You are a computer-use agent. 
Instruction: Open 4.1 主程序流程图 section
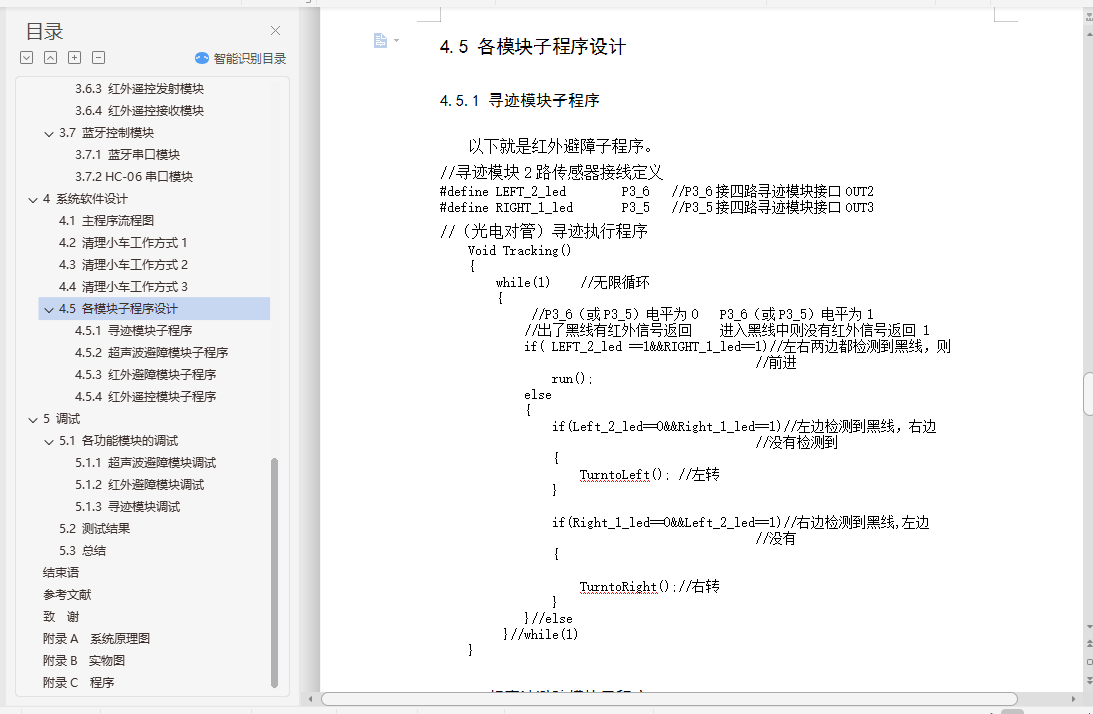coord(107,221)
